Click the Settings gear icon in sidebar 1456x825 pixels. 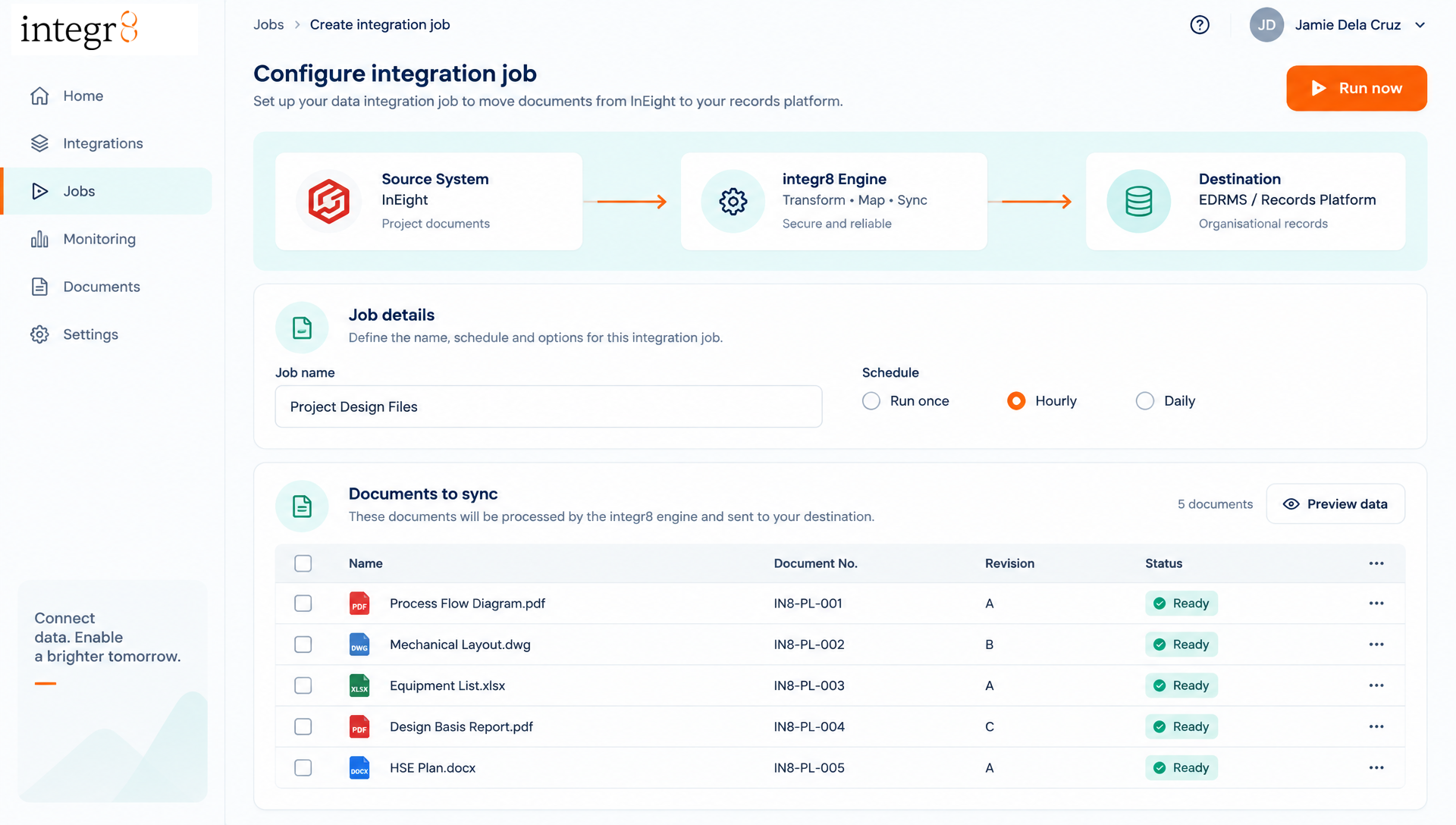pos(39,334)
